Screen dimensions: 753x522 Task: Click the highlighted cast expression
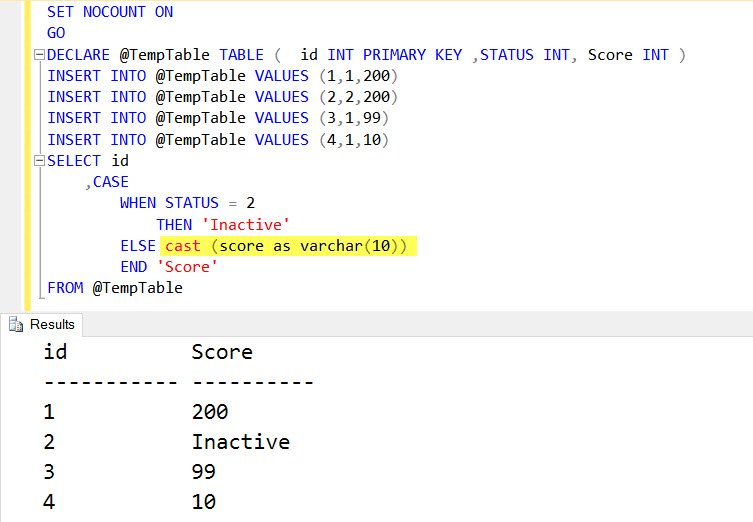pos(286,246)
